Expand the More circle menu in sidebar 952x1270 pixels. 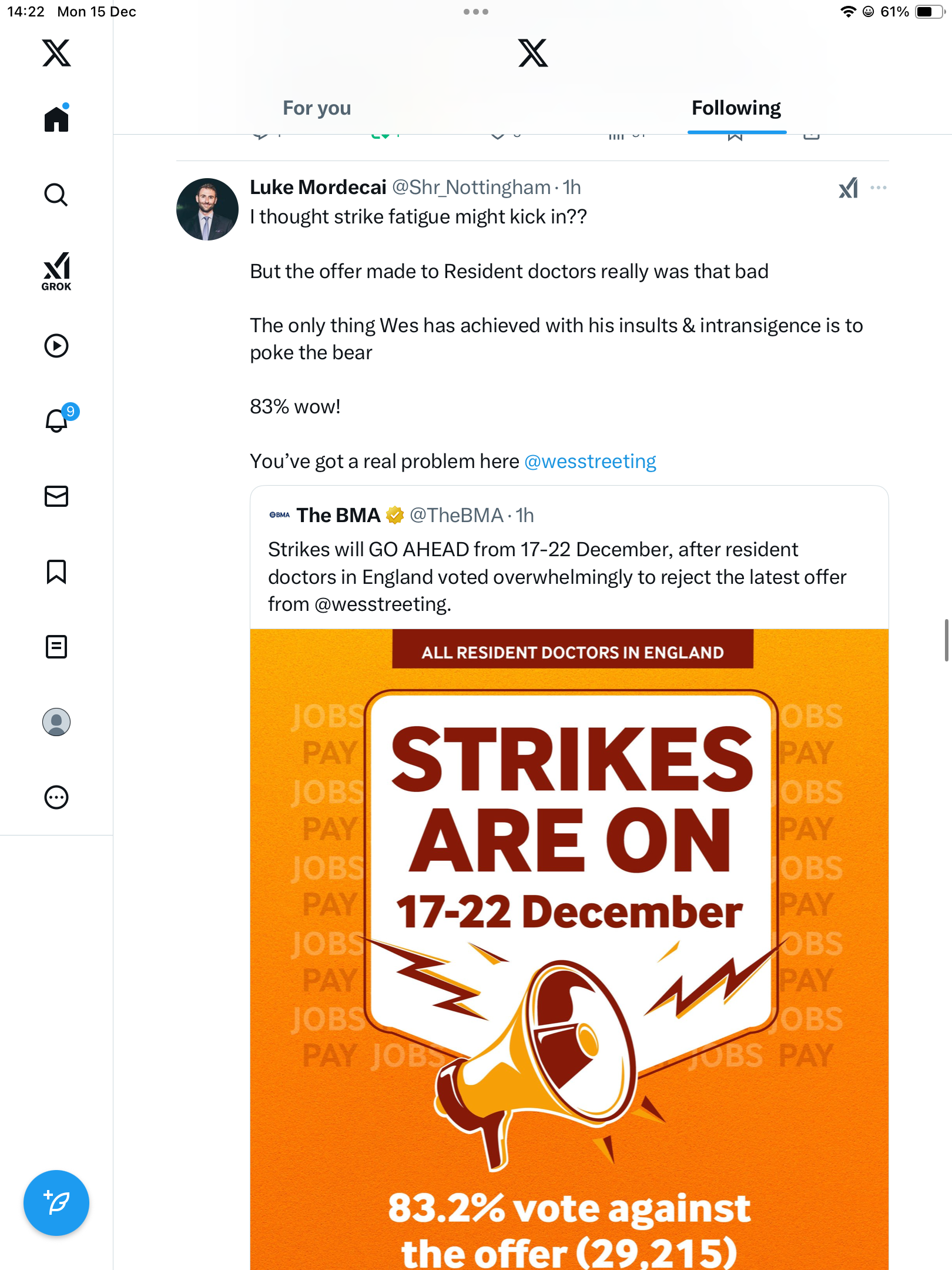[56, 797]
